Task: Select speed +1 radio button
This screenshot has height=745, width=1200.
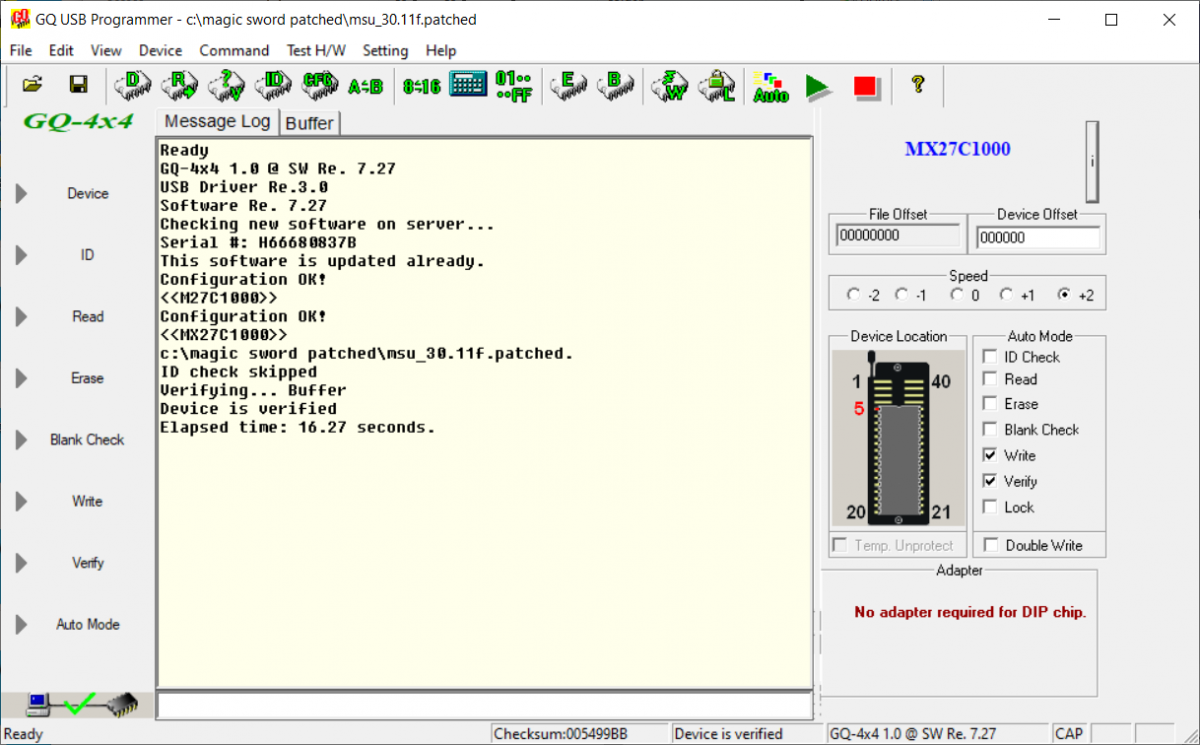Action: (1006, 295)
